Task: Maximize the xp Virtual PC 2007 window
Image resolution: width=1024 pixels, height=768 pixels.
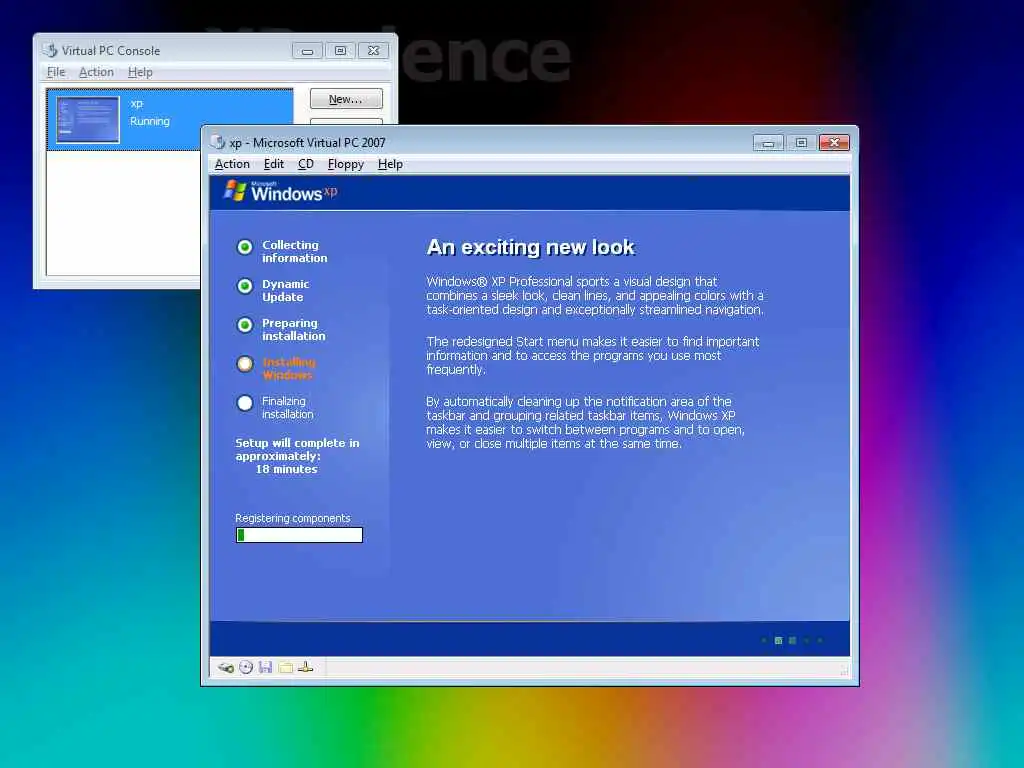Action: 801,142
